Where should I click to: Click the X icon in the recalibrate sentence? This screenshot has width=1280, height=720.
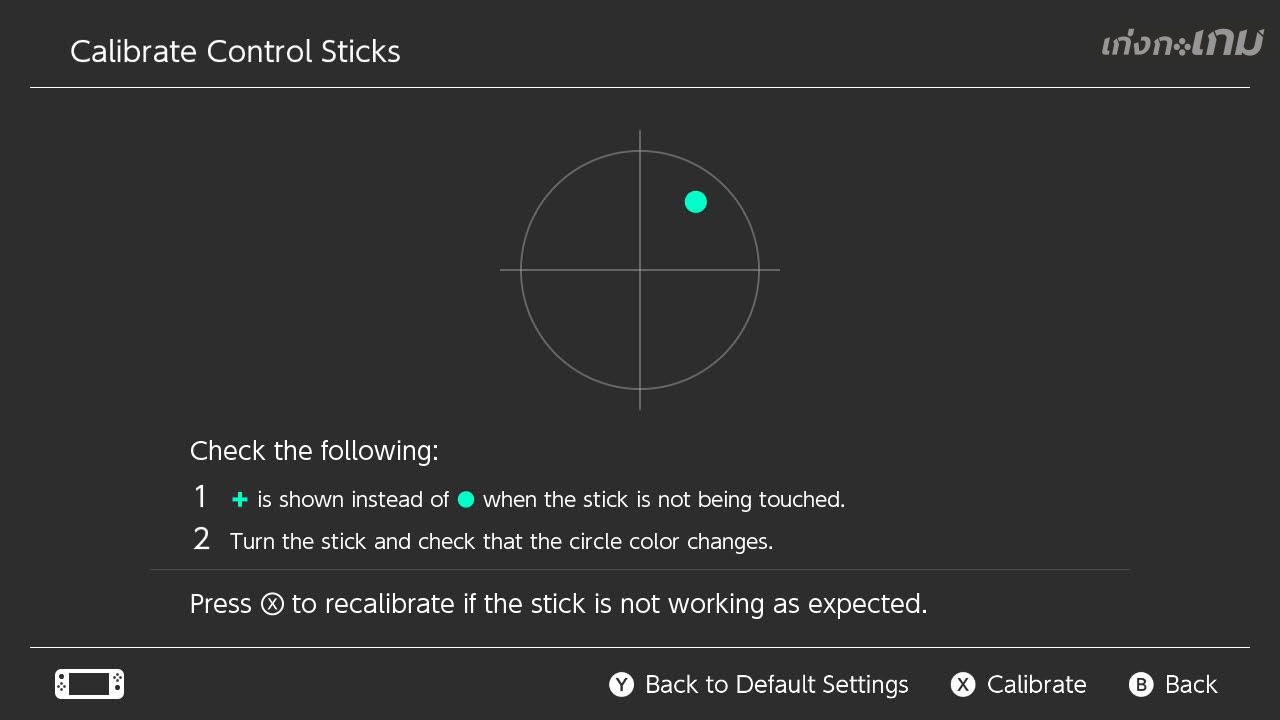[272, 604]
